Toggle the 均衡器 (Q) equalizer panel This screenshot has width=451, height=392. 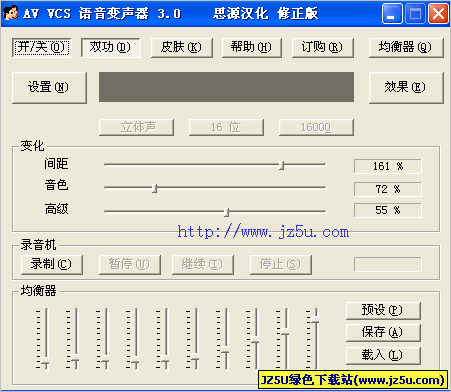(x=406, y=47)
